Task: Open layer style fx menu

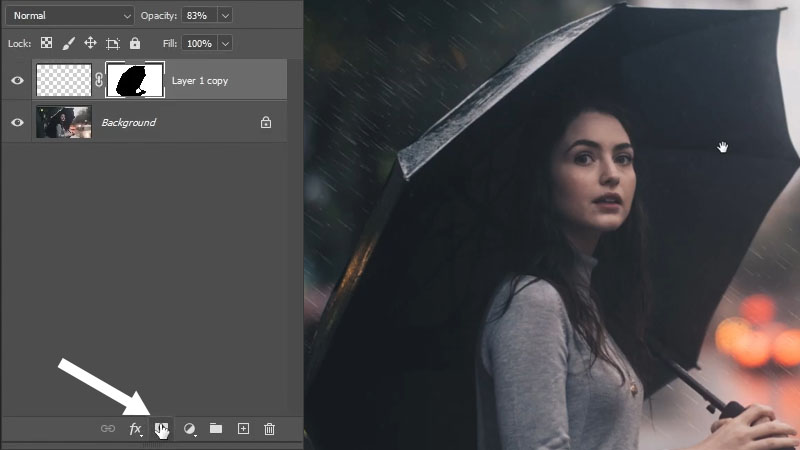Action: (x=135, y=429)
